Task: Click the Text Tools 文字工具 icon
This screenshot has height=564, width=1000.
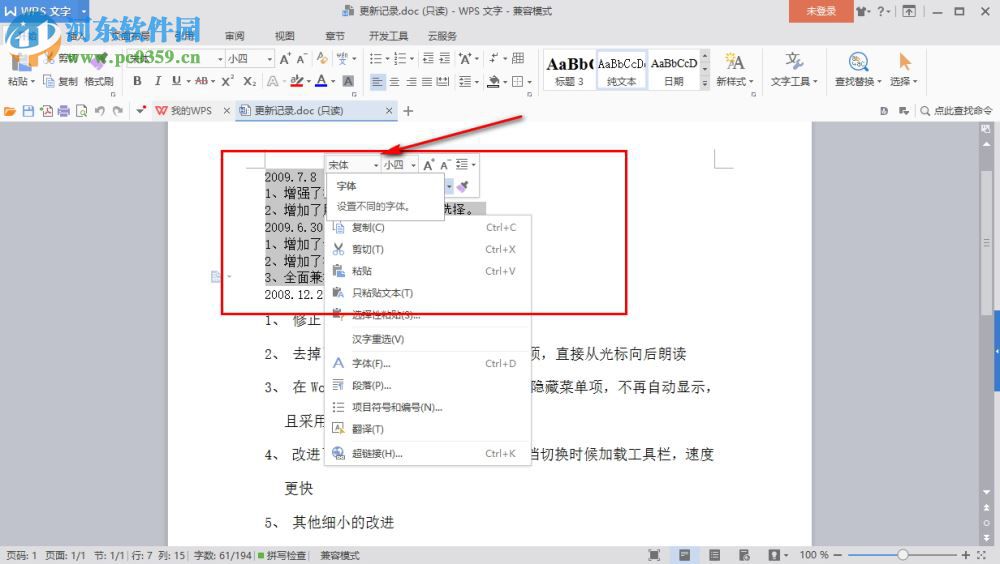Action: [x=793, y=62]
